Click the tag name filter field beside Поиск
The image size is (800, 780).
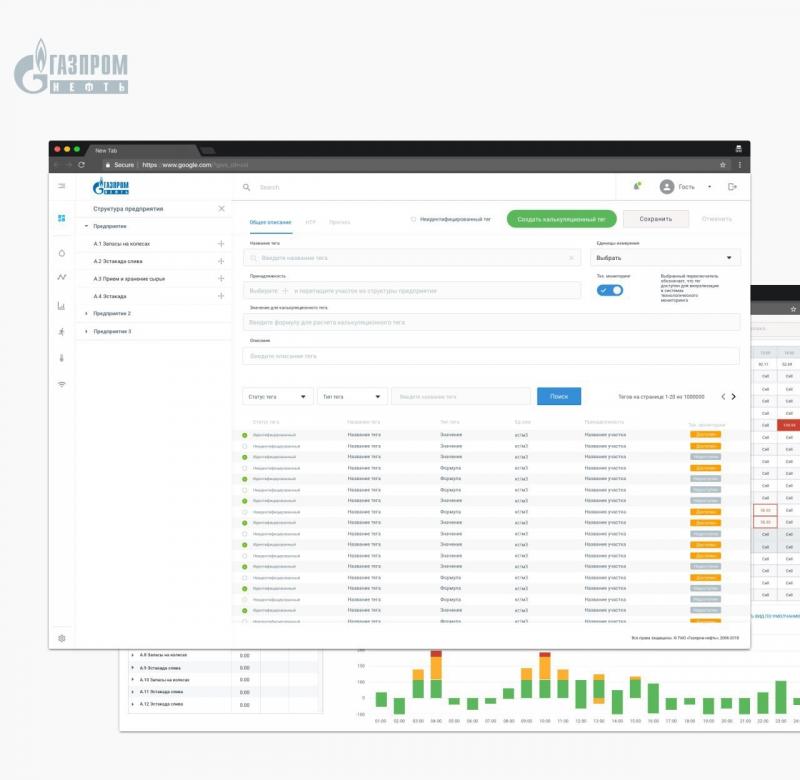coord(461,396)
